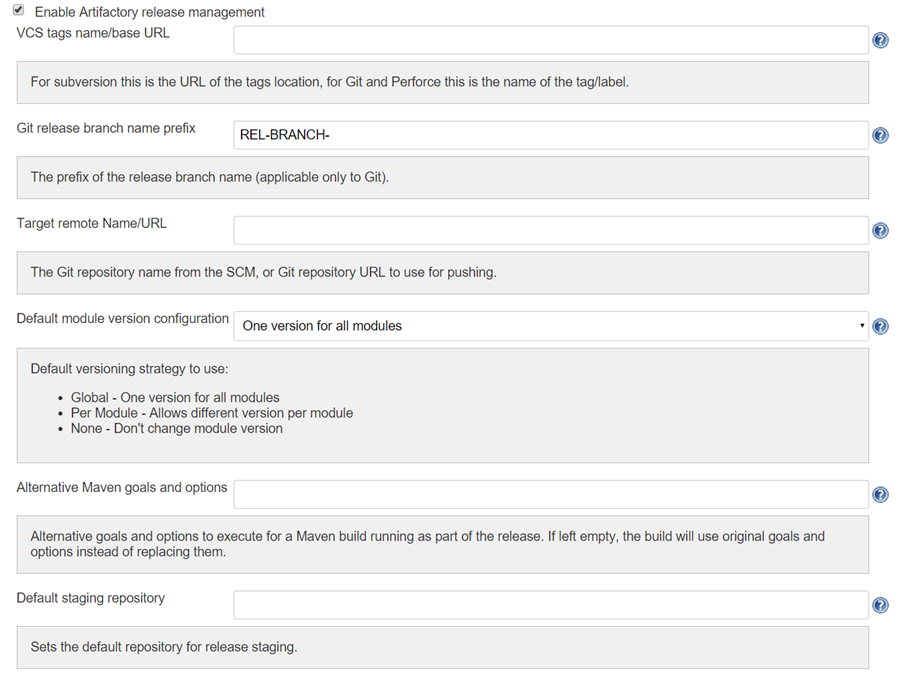Click the Target remote Name/URL text box
The height and width of the screenshot is (683, 900).
[550, 230]
